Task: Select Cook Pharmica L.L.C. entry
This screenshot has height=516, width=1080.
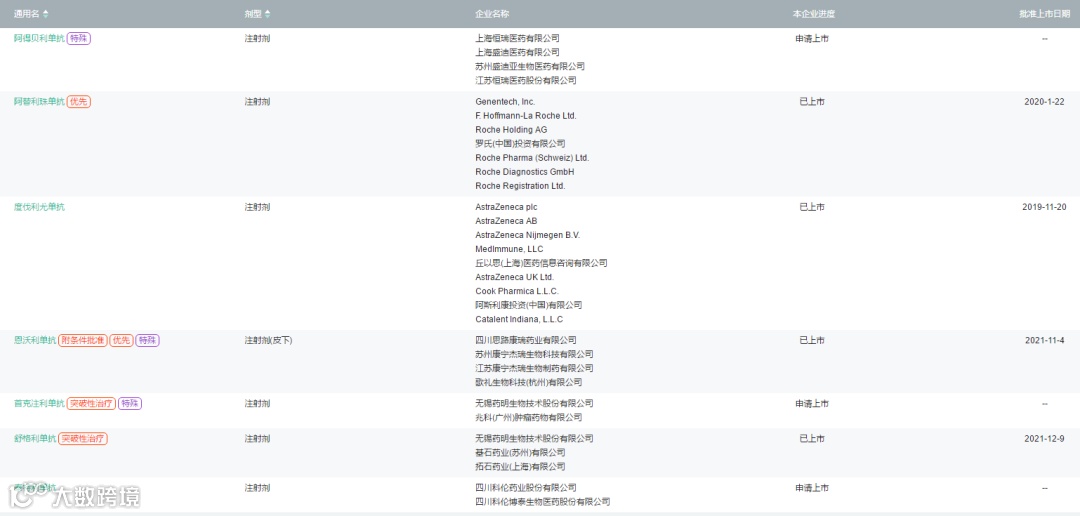Action: coord(517,291)
